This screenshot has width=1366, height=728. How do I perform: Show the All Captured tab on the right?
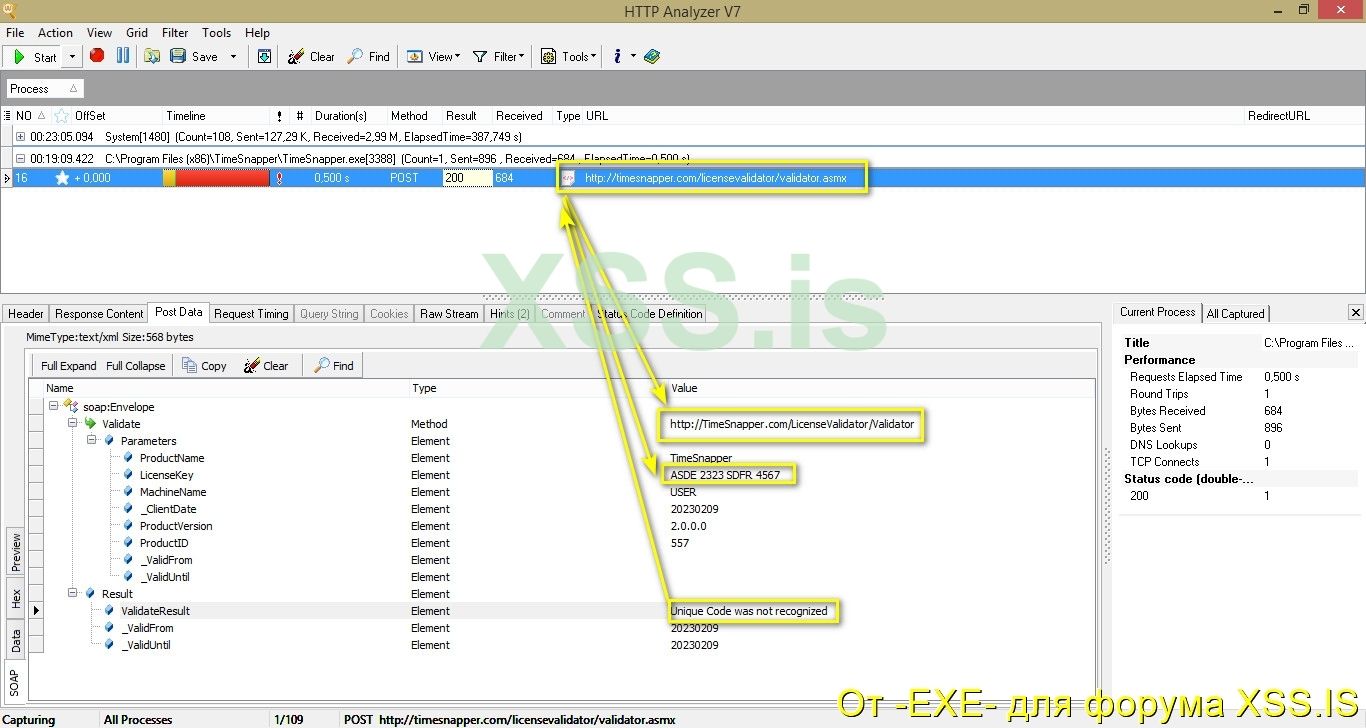(1236, 313)
